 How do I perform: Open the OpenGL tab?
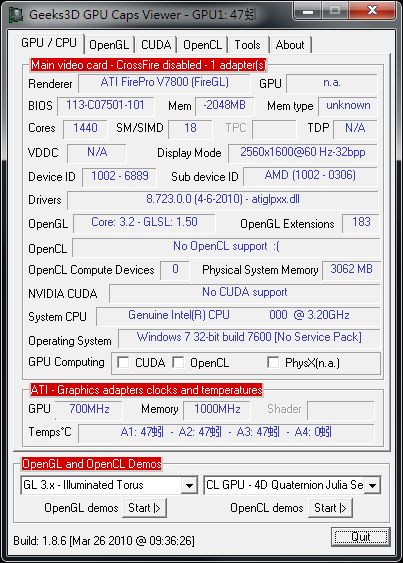click(x=109, y=45)
